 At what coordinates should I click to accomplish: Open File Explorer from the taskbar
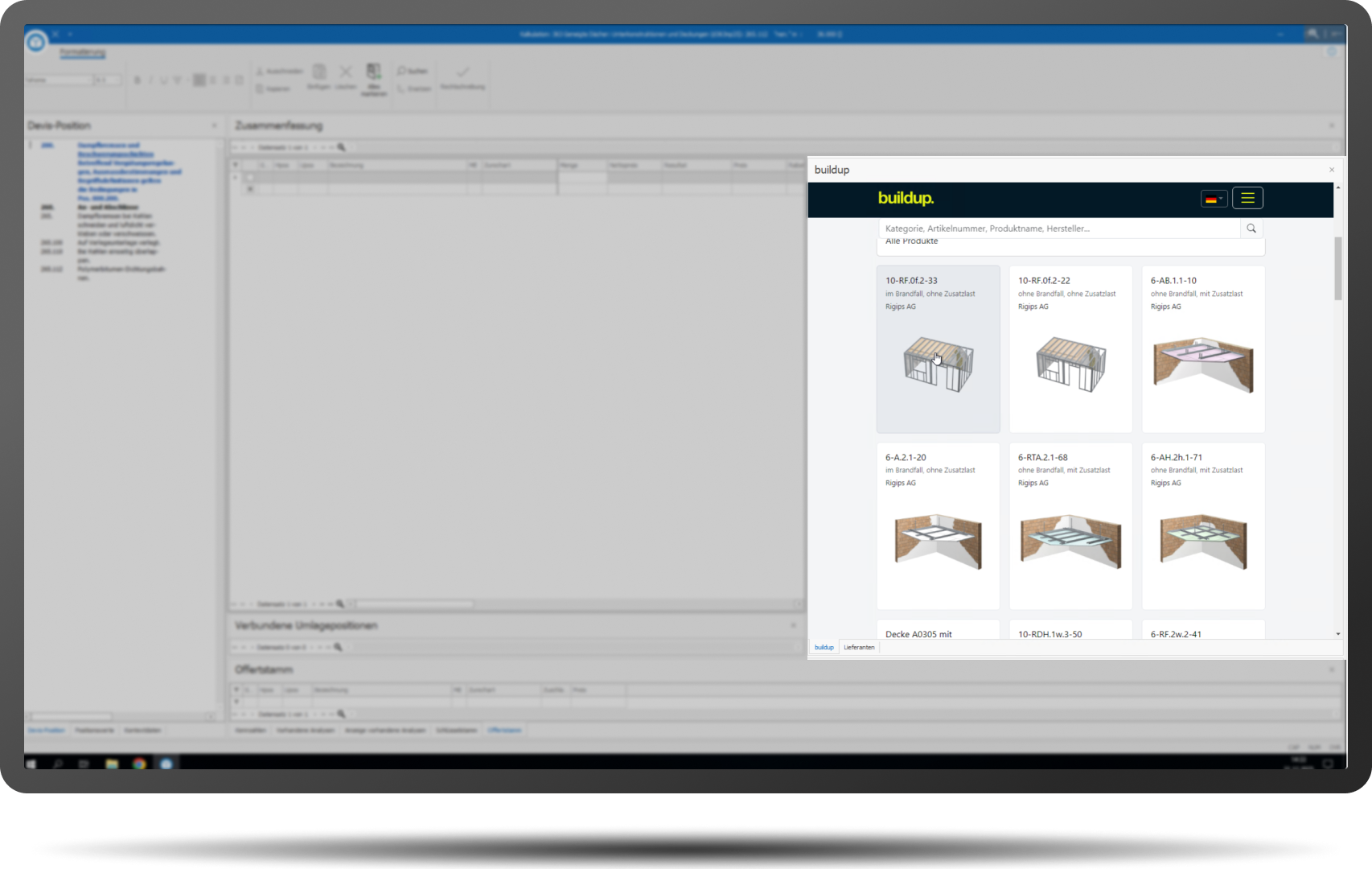(x=112, y=763)
